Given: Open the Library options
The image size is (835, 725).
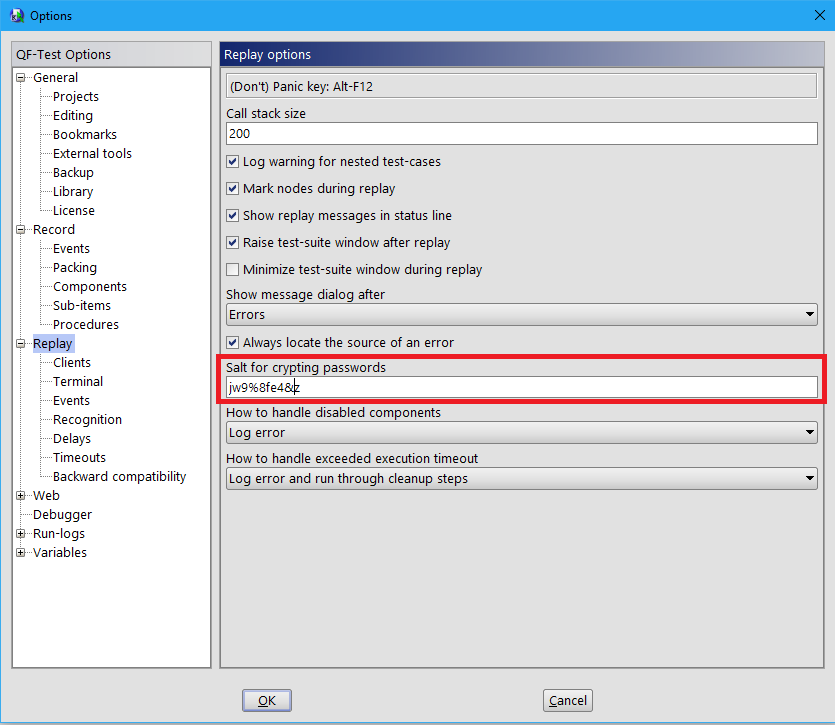Looking at the screenshot, I should pyautogui.click(x=73, y=192).
